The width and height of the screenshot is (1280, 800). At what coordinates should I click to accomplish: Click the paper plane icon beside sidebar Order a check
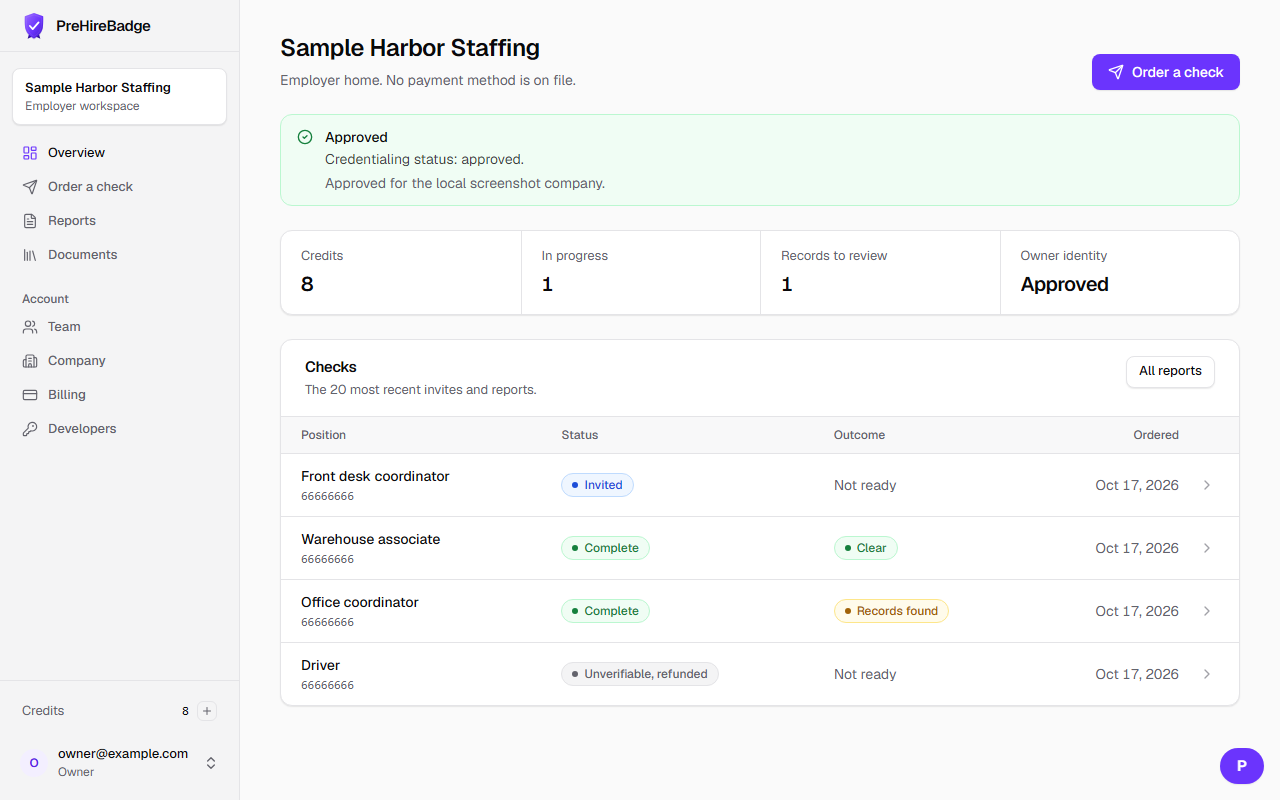[x=30, y=187]
